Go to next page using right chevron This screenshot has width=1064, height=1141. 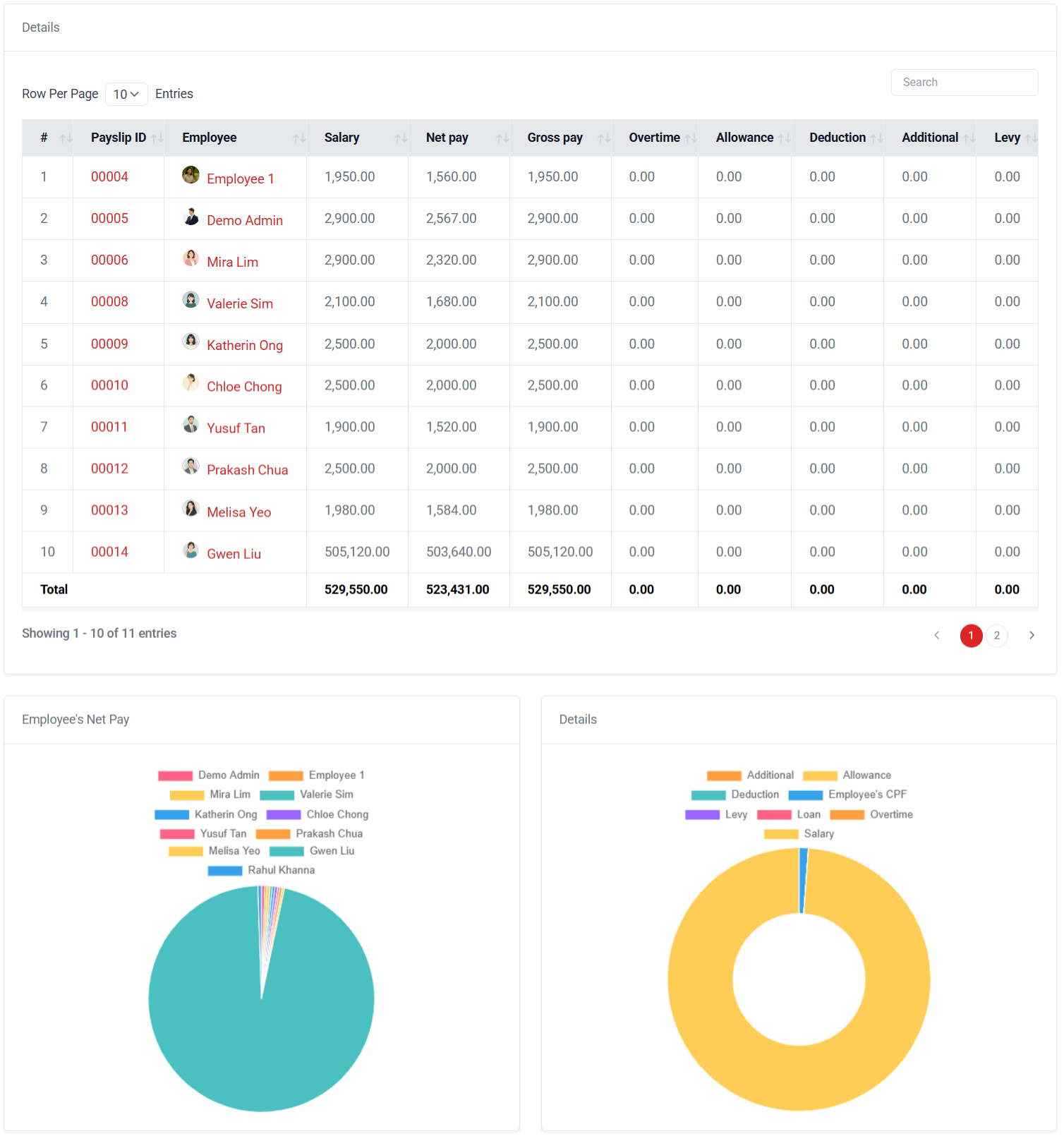pos(1032,635)
